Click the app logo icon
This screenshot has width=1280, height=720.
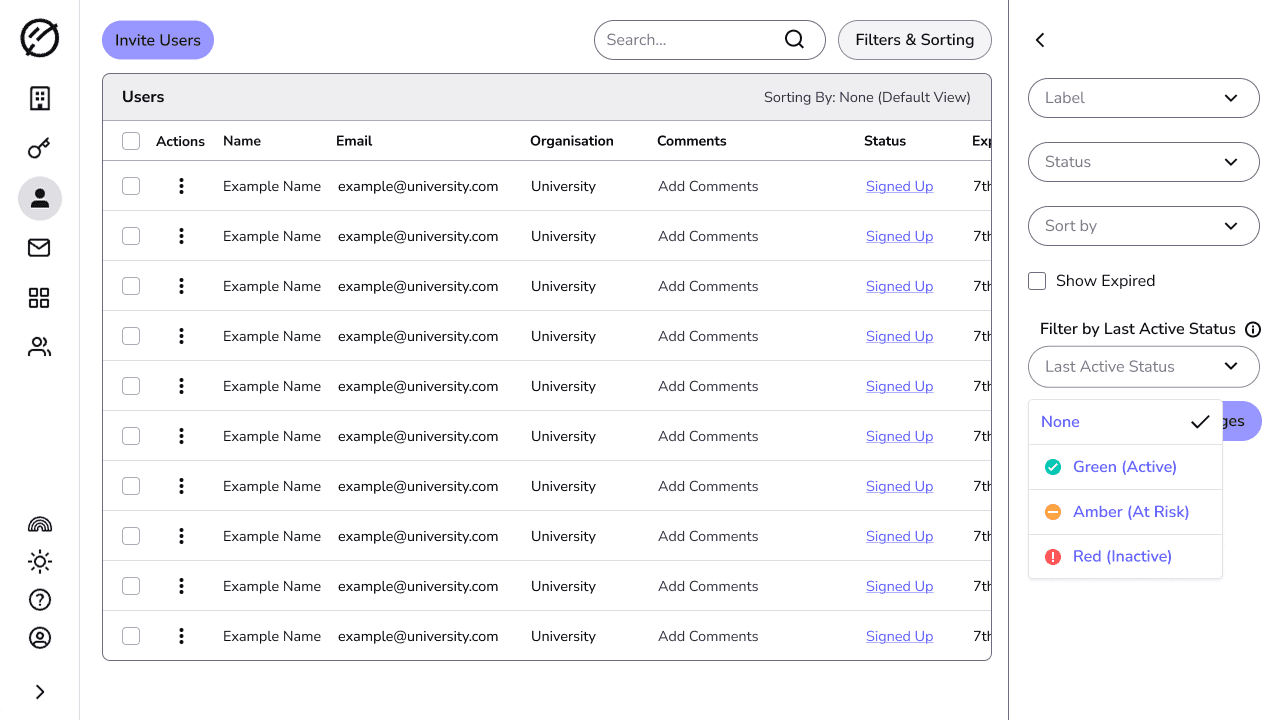(40, 39)
